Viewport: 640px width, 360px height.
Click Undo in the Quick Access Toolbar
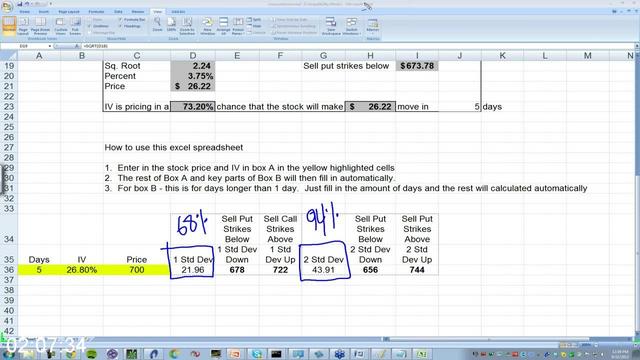coord(27,4)
